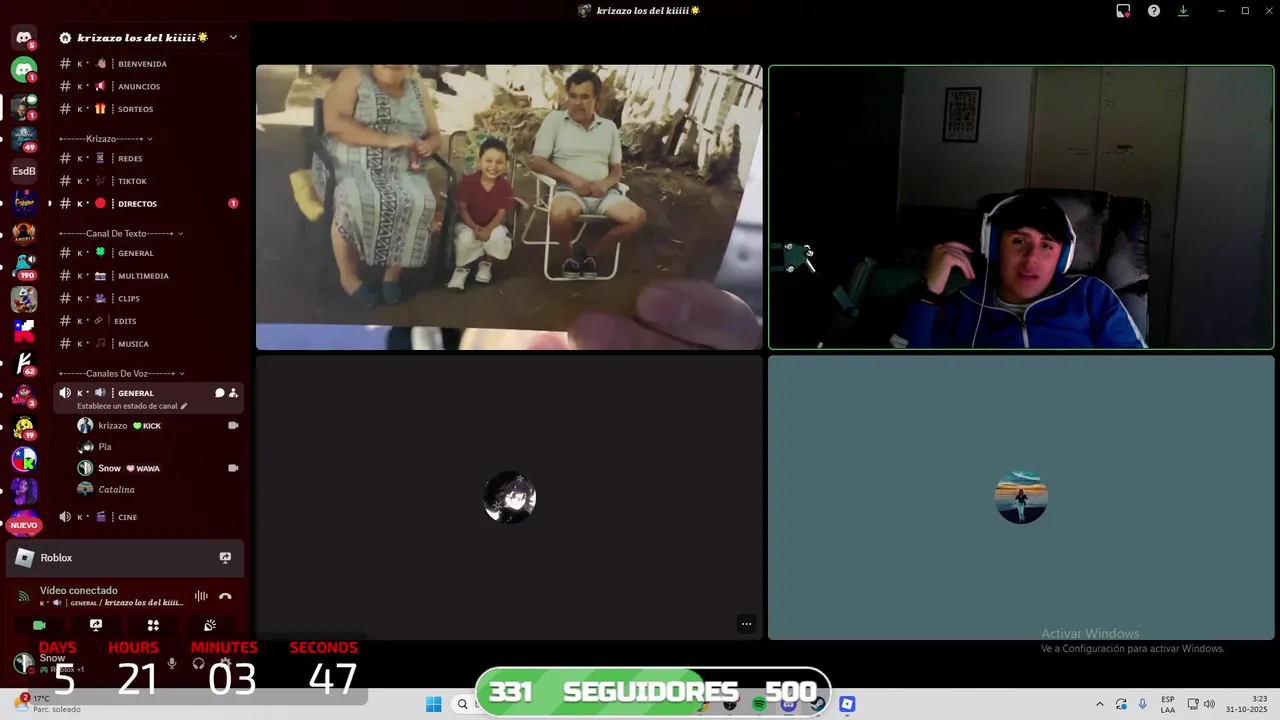1280x720 pixels.
Task: Open the weather widget showing 17°C
Action: pos(50,703)
